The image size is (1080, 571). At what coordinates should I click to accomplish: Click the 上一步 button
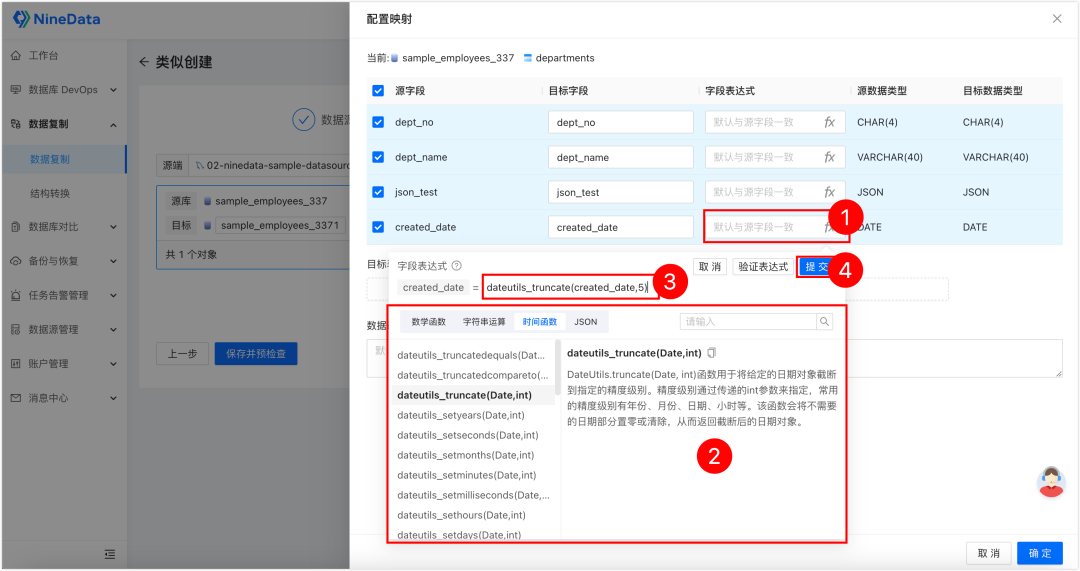183,353
